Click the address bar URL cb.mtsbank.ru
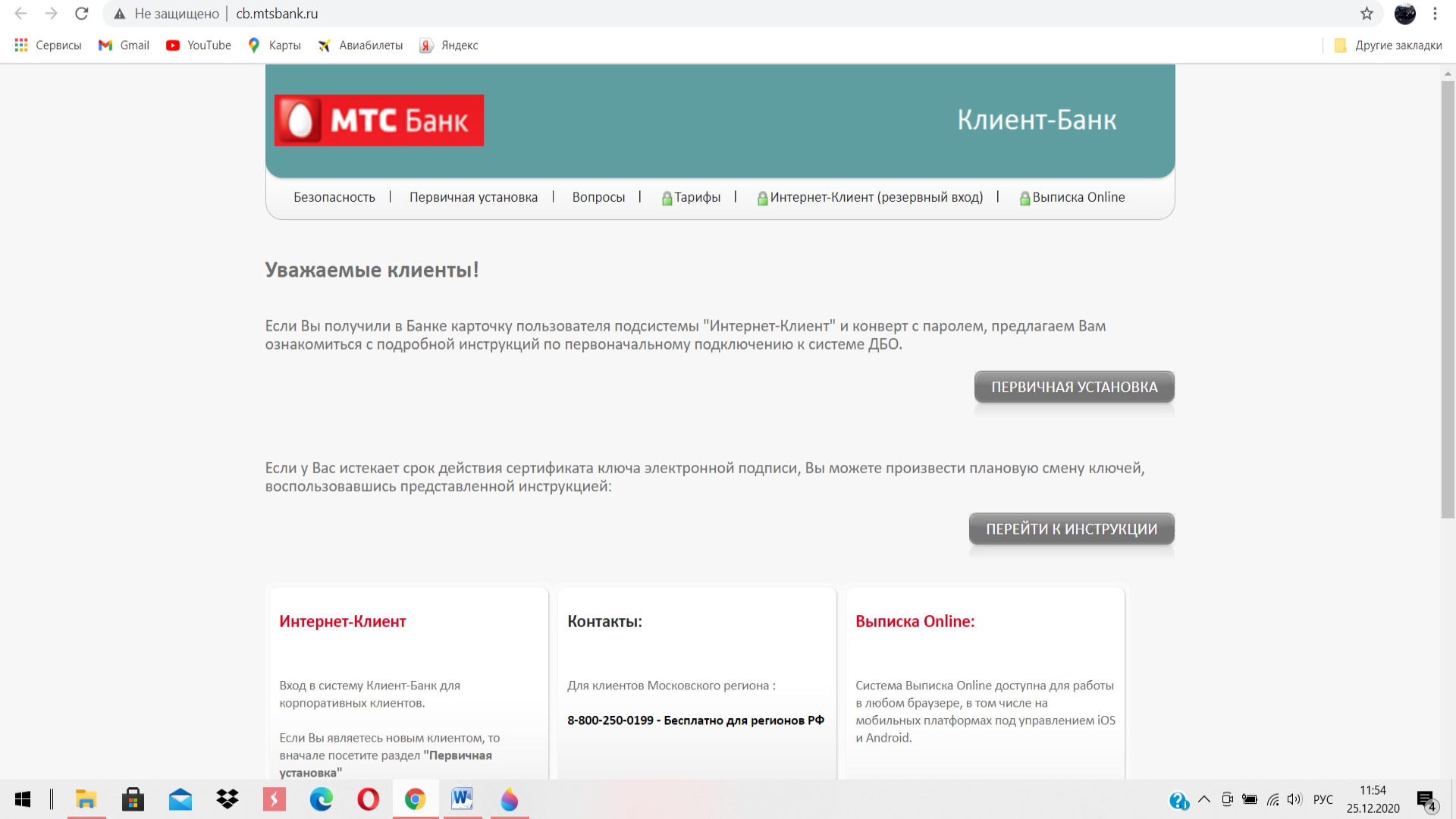This screenshot has width=1456, height=819. [277, 14]
